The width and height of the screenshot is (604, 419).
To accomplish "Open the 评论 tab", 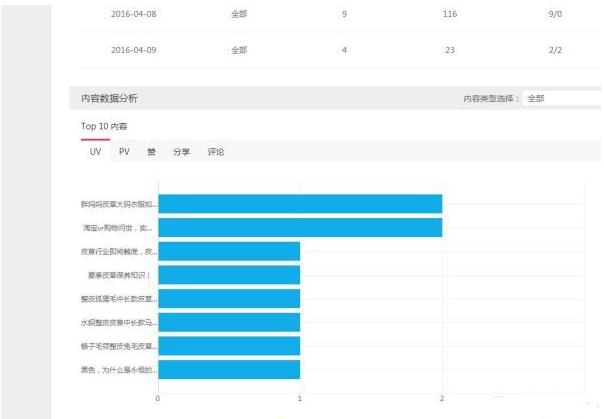I will (216, 152).
